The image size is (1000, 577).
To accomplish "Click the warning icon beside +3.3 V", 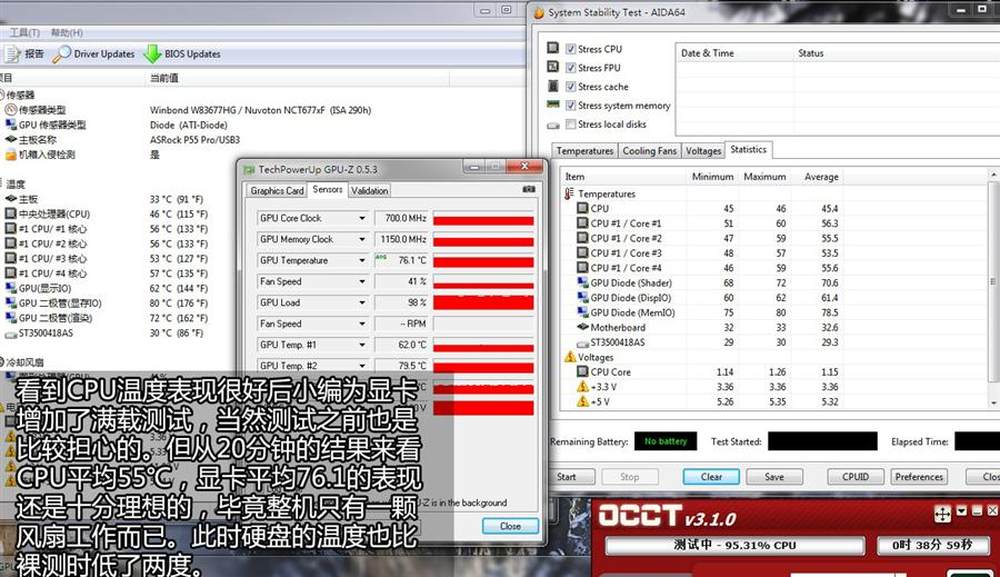I will [582, 386].
